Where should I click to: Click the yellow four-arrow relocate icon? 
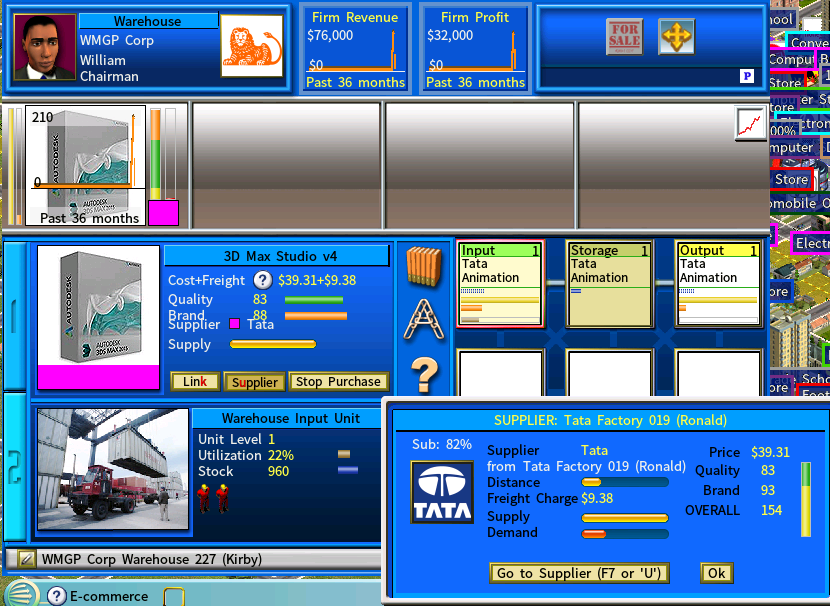pyautogui.click(x=676, y=37)
